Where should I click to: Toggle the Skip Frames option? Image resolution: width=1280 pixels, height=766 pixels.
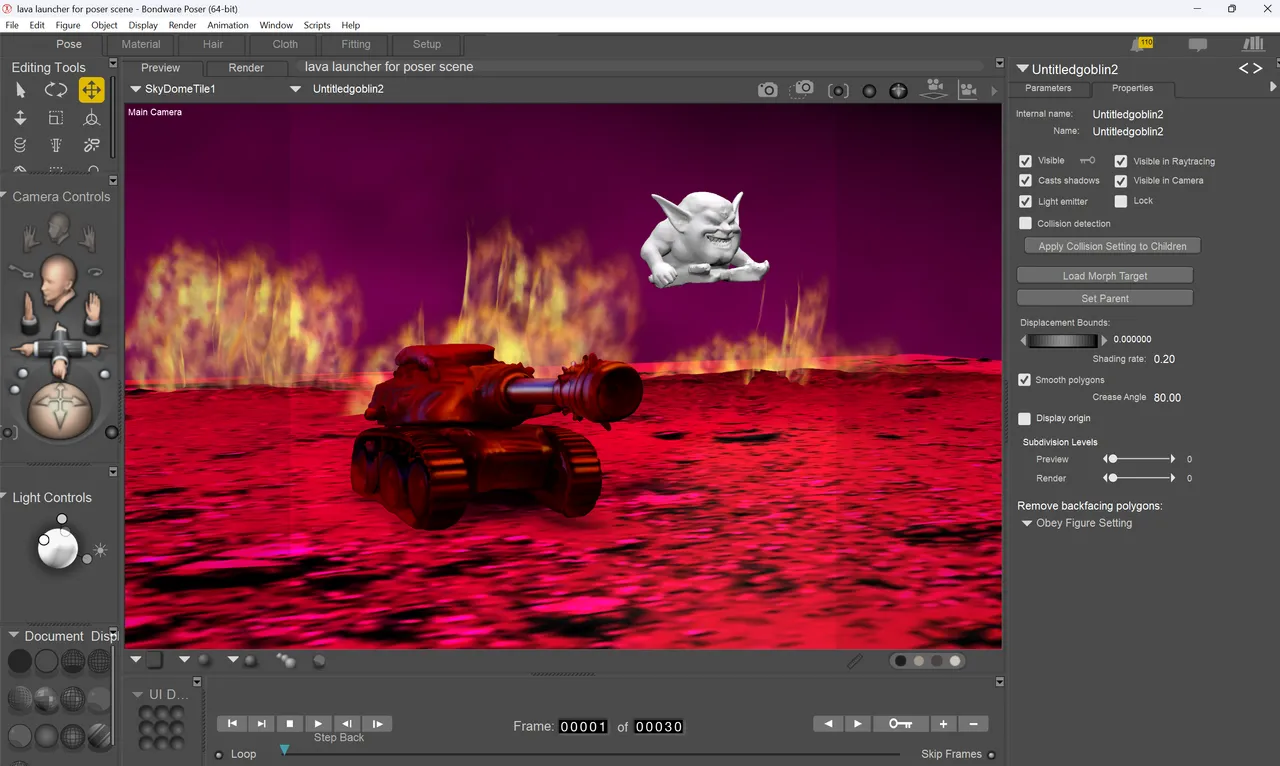pos(991,755)
